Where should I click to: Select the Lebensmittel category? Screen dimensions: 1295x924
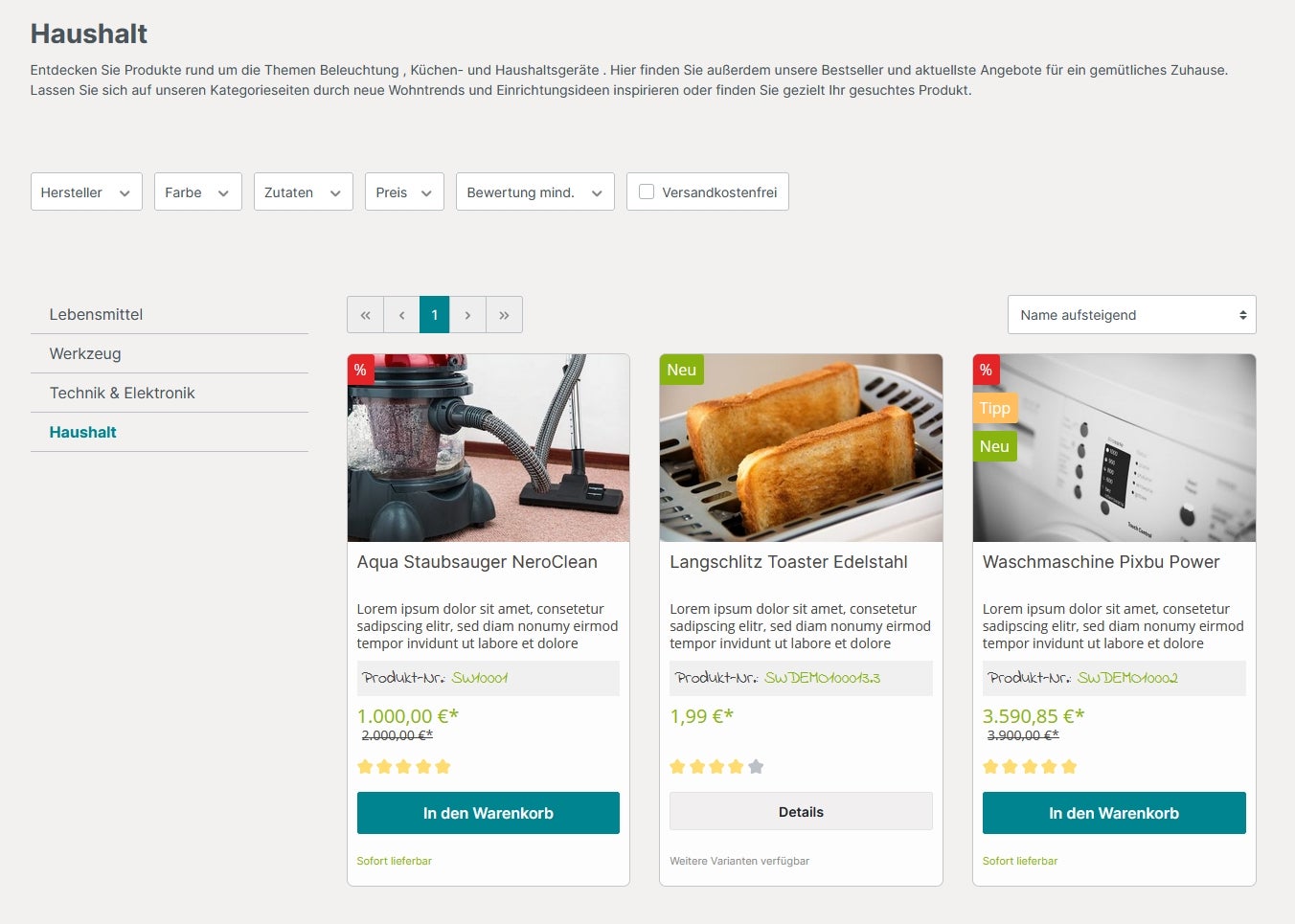[96, 314]
